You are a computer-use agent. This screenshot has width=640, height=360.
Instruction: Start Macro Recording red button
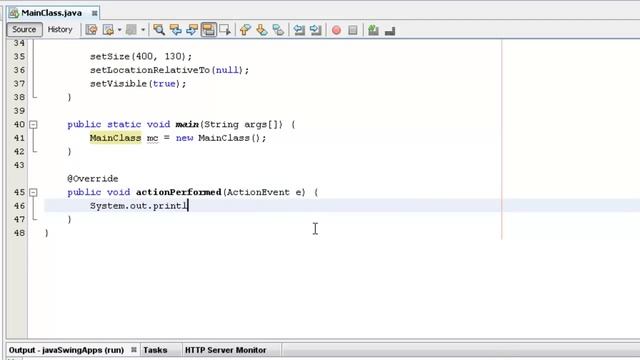point(336,30)
